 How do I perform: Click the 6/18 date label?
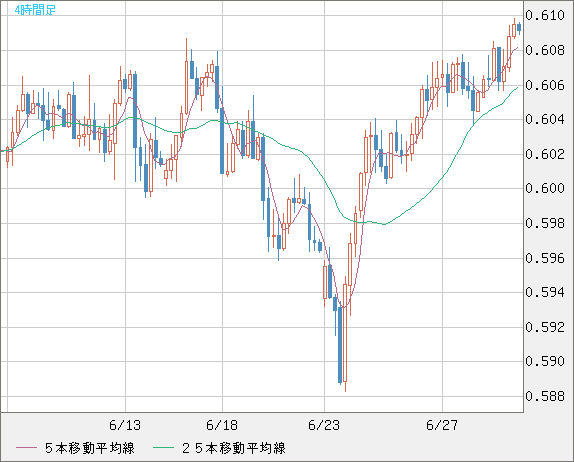(x=222, y=425)
